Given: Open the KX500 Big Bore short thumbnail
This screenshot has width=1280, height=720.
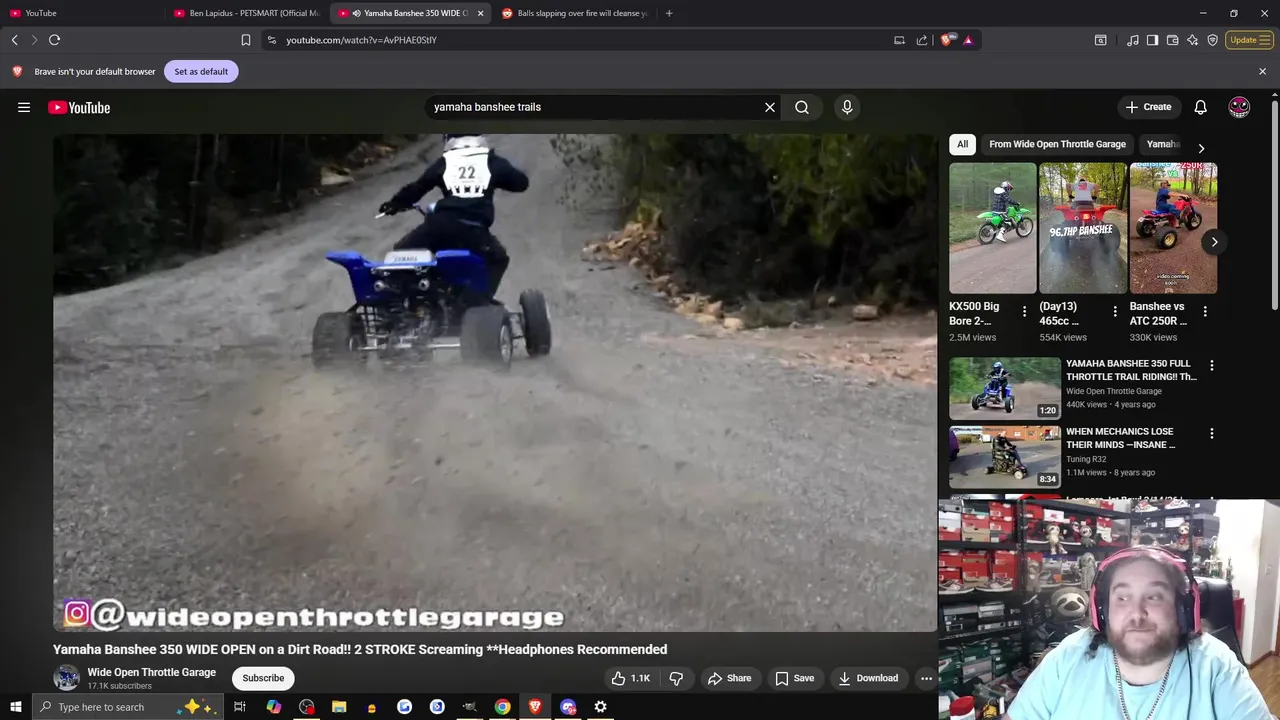Looking at the screenshot, I should 993,228.
